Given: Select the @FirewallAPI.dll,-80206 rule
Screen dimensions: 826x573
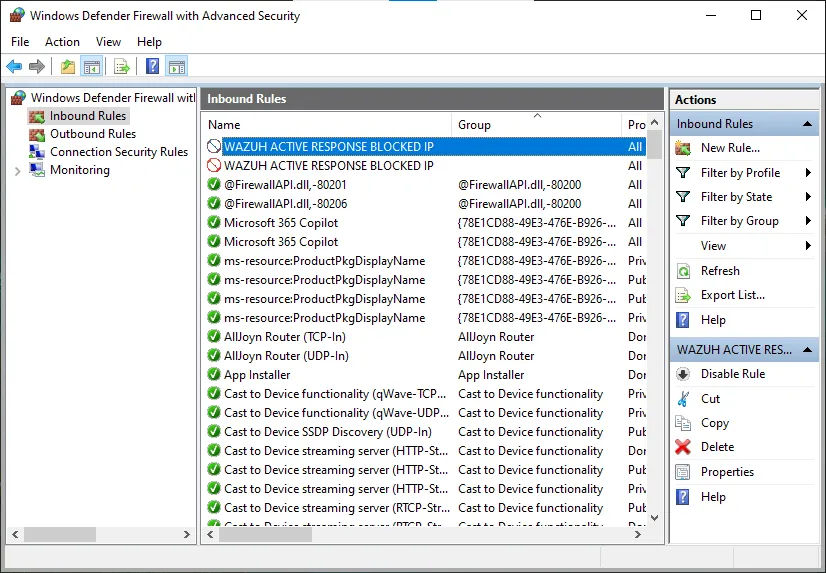Looking at the screenshot, I should [x=286, y=204].
